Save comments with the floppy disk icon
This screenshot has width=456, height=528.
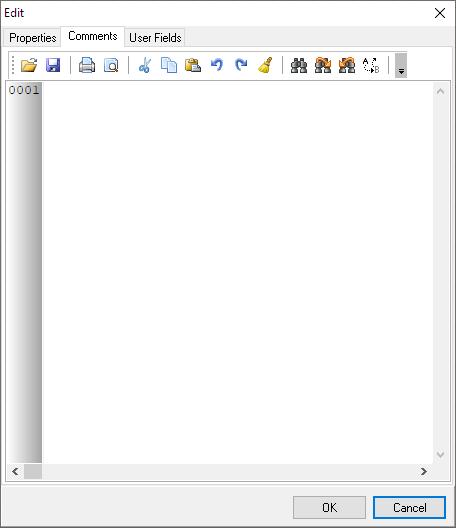[53, 65]
